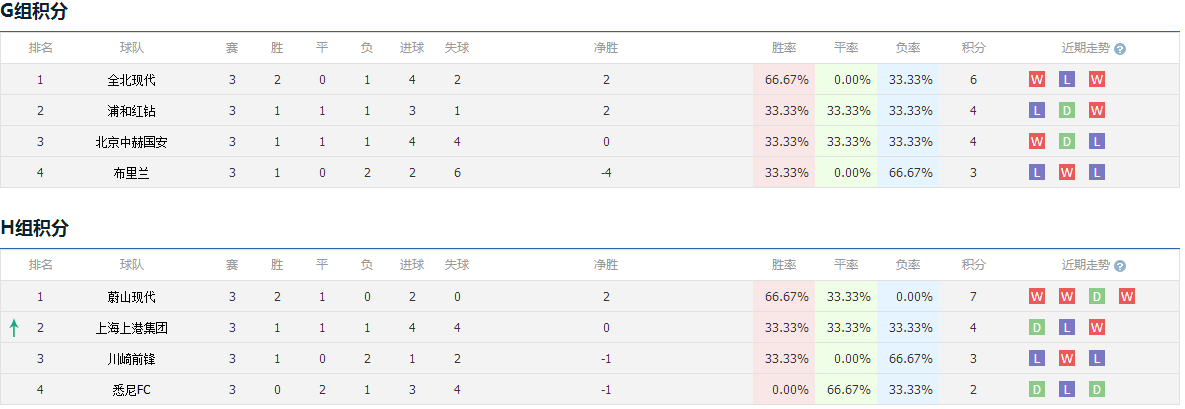The height and width of the screenshot is (409, 1185).
Task: Click L badge in 全北现代 recent form
Action: [x=1066, y=79]
